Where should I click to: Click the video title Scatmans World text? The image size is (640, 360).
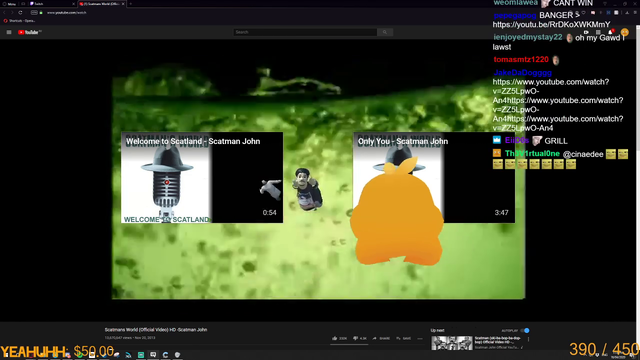tap(156, 330)
